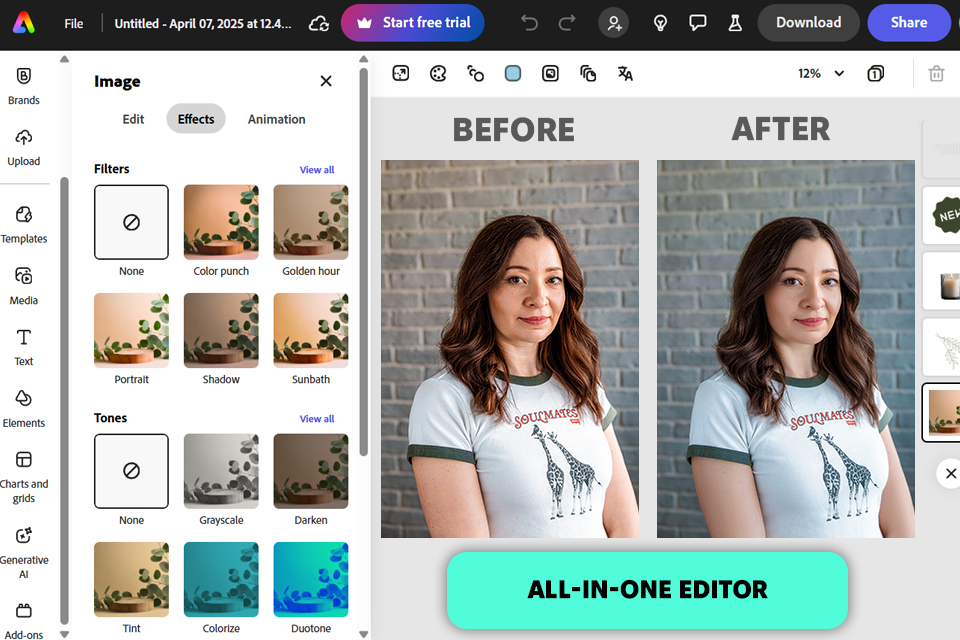The width and height of the screenshot is (960, 640).
Task: Apply the Grayscale tone
Action: 221,471
